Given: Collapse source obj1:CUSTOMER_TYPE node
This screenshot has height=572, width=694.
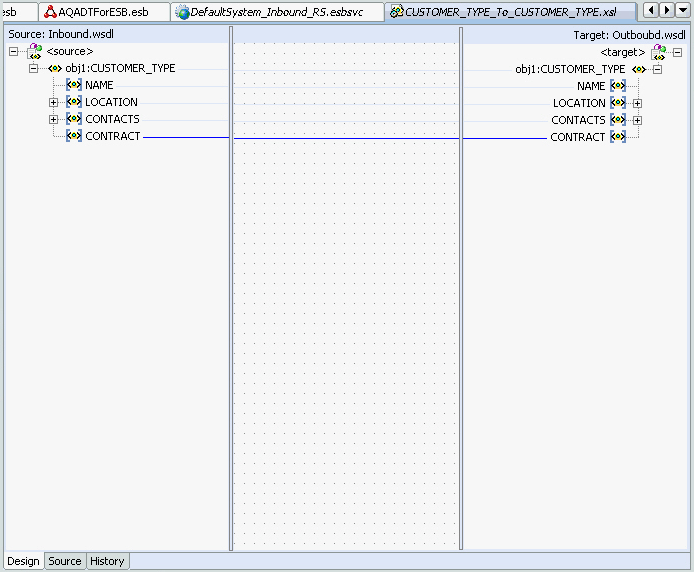Looking at the screenshot, I should click(34, 69).
